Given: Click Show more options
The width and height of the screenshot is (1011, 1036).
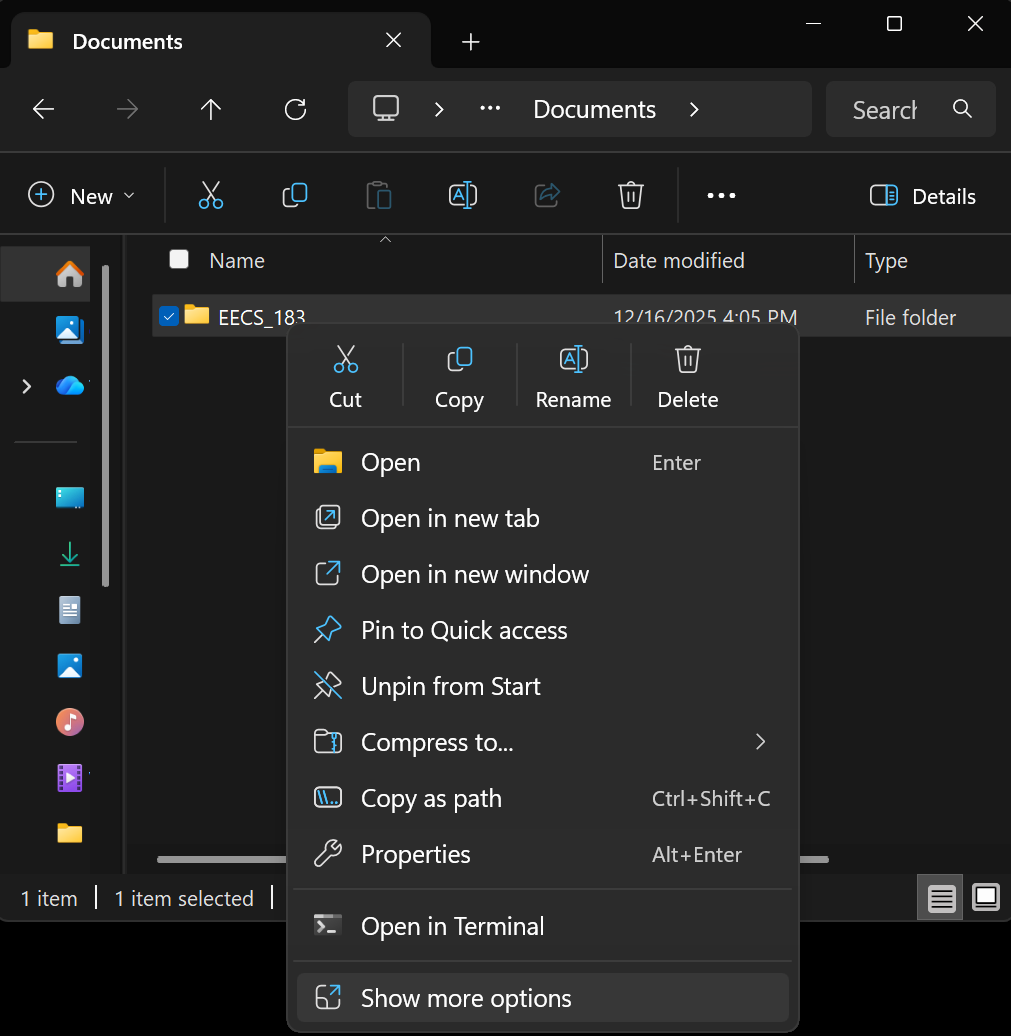Looking at the screenshot, I should (x=542, y=998).
